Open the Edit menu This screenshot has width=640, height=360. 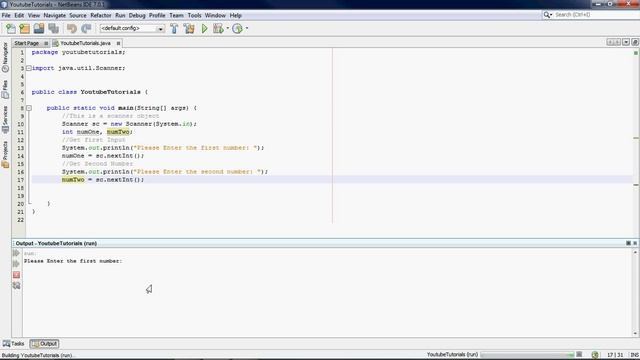[x=19, y=16]
